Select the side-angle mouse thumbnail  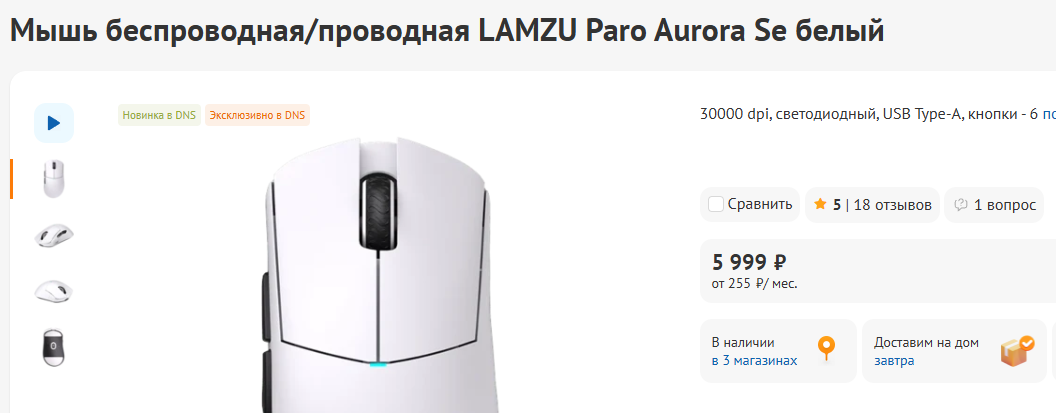pos(54,236)
